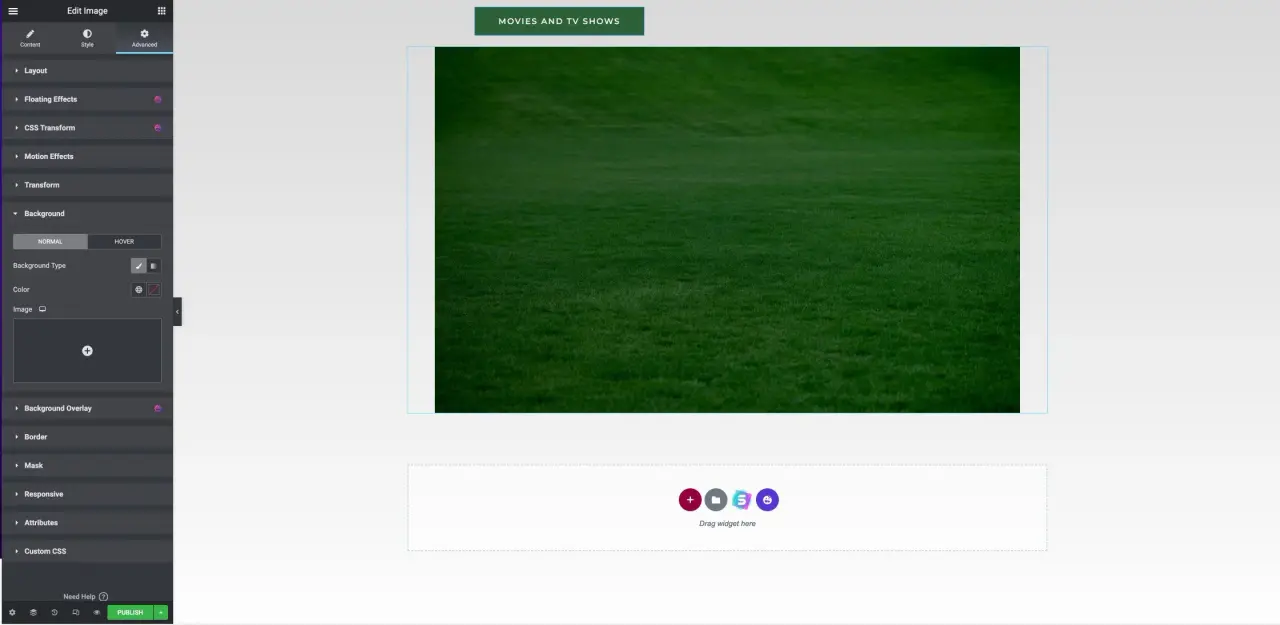Expand the Responsive section
This screenshot has width=1280, height=625.
point(87,494)
